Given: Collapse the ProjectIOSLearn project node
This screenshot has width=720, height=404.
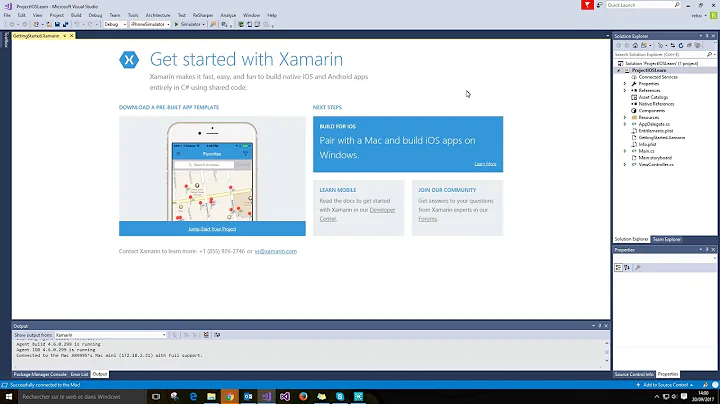Looking at the screenshot, I should (619, 70).
